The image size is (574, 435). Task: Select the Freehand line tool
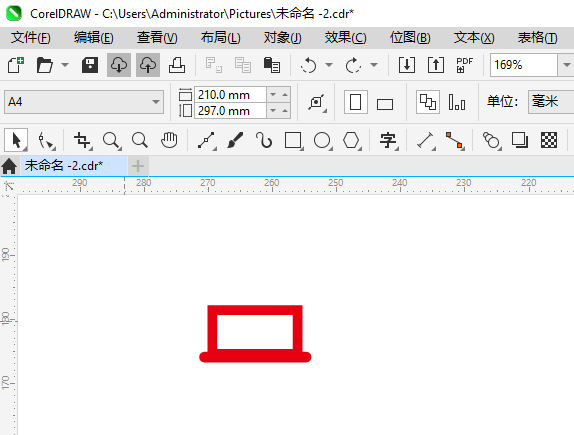coord(206,141)
